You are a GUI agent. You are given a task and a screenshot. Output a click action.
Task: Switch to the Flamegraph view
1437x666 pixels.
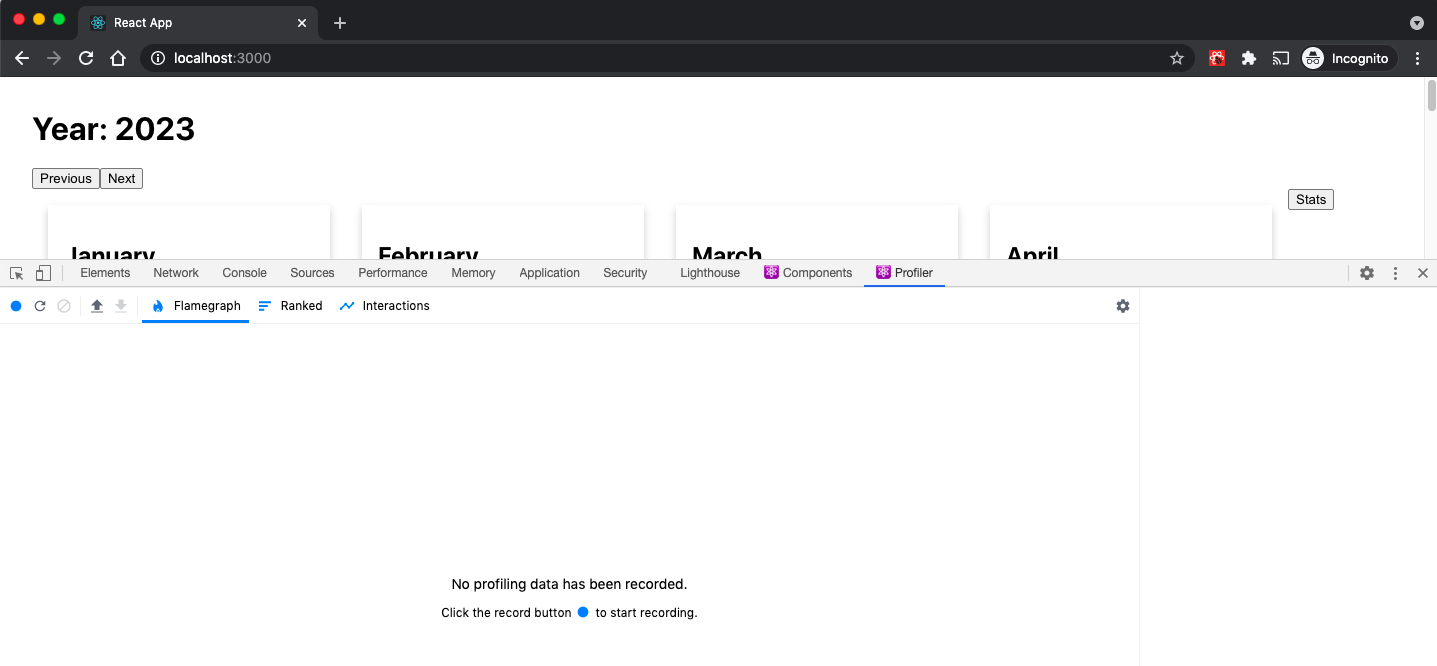pyautogui.click(x=196, y=306)
